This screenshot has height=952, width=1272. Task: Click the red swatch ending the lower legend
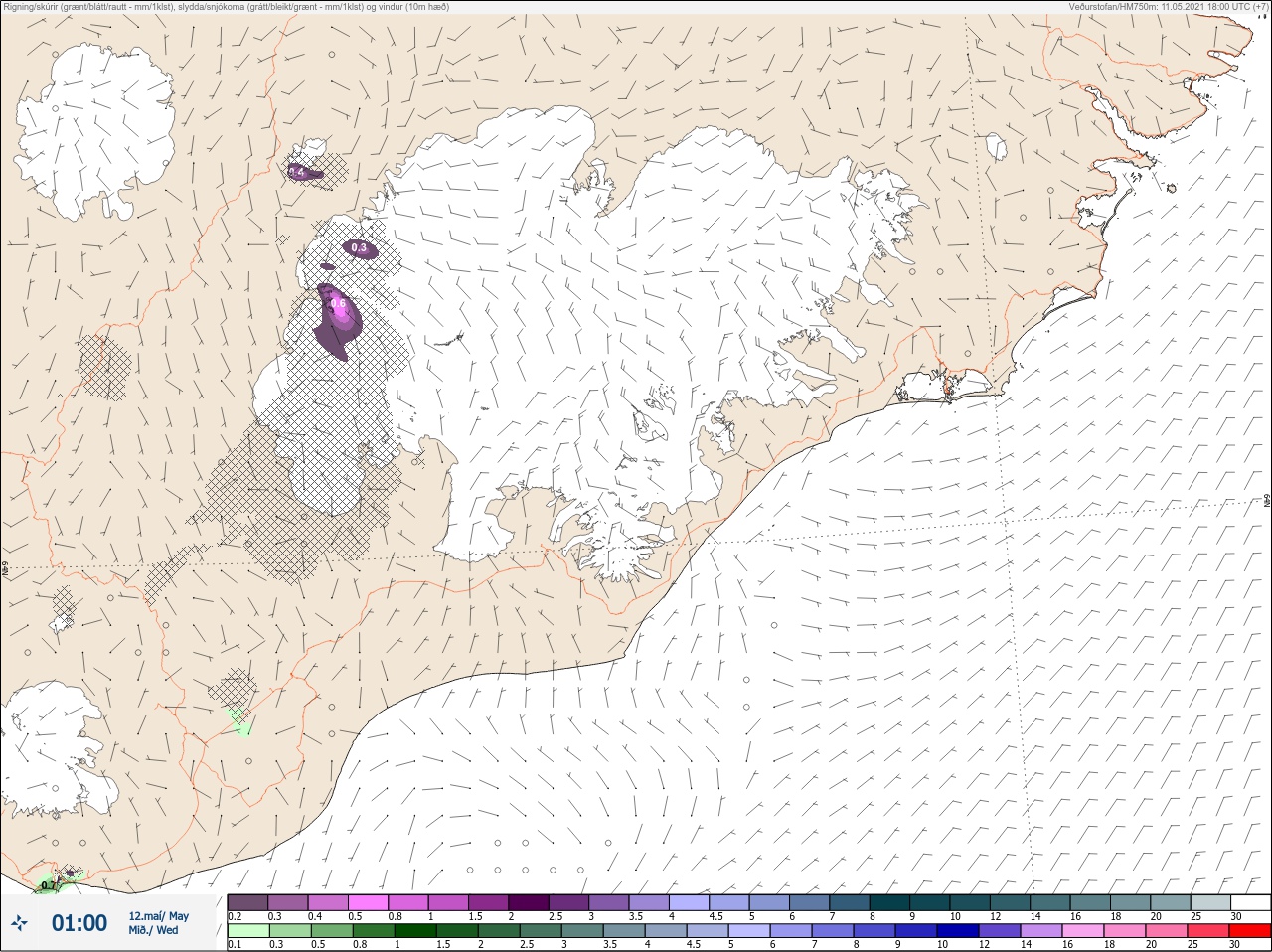coord(1250,932)
